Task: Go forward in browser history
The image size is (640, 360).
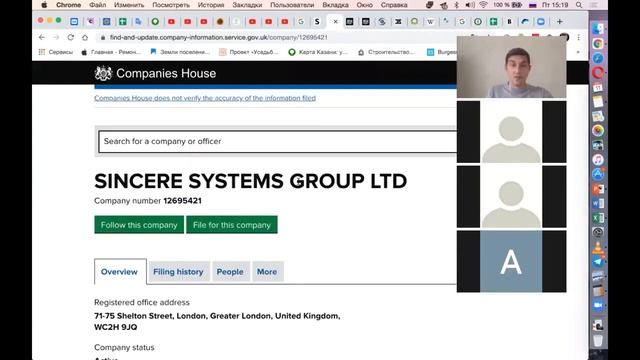Action: coord(56,37)
